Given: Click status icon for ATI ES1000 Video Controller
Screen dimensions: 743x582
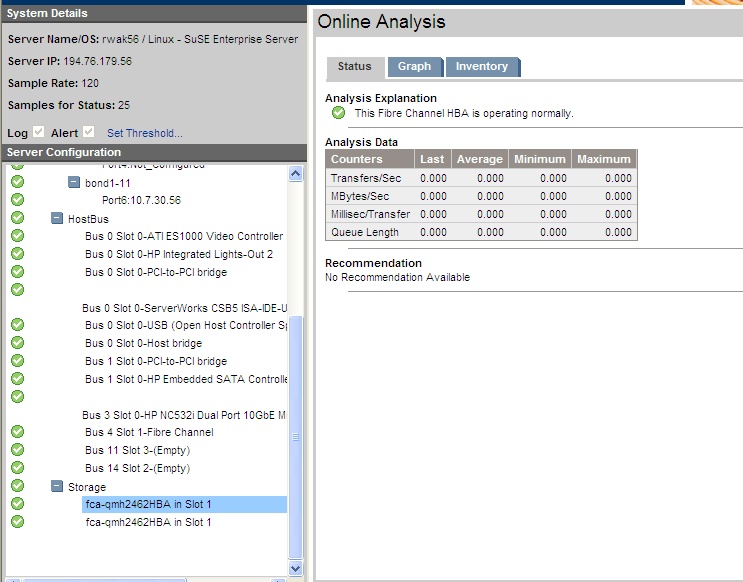Looking at the screenshot, I should pyautogui.click(x=17, y=236).
